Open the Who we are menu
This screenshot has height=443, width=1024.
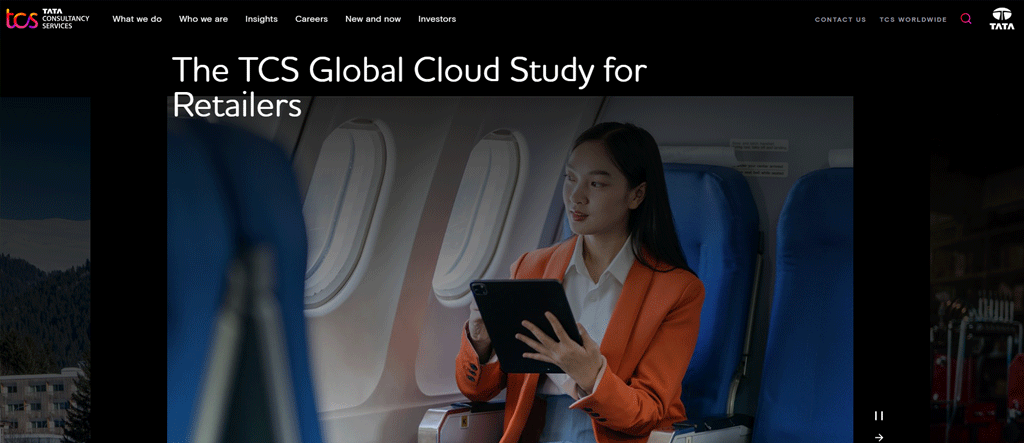(x=203, y=19)
